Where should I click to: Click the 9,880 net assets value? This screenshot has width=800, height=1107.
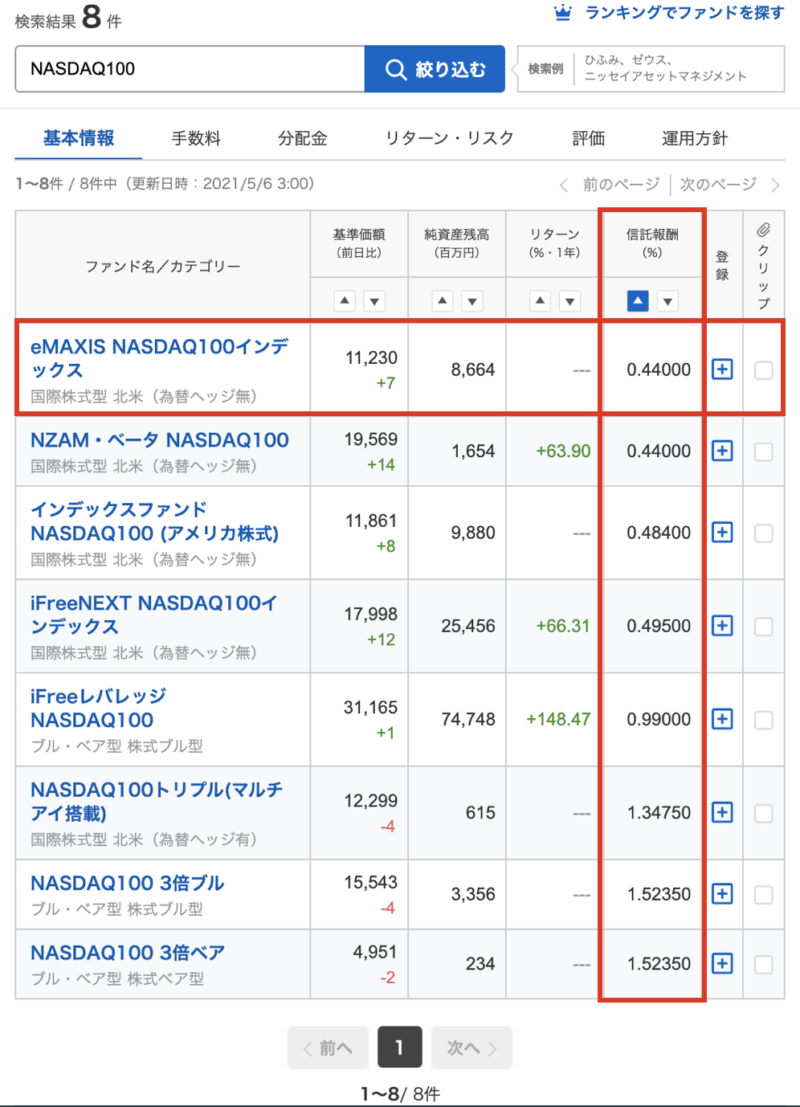[472, 532]
